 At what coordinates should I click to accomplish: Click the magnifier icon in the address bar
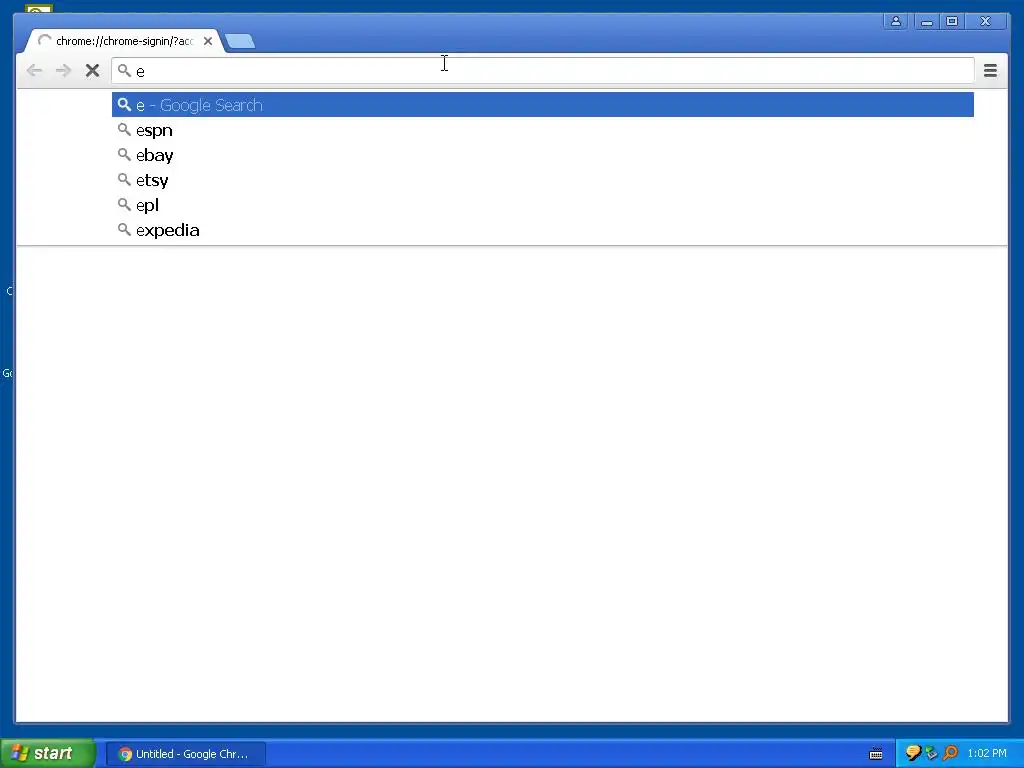124,70
